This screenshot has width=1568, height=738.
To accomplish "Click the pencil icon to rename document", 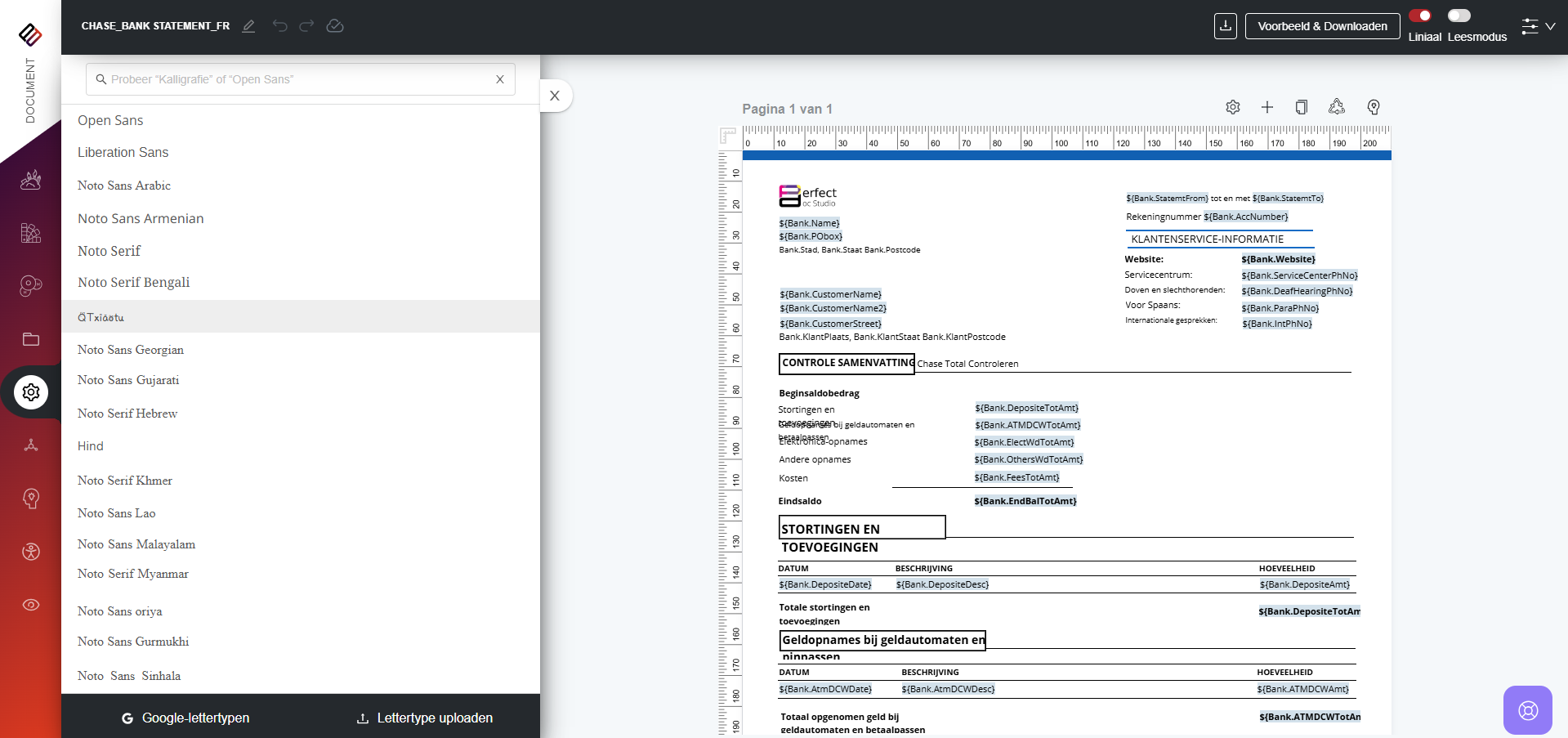I will coord(248,26).
